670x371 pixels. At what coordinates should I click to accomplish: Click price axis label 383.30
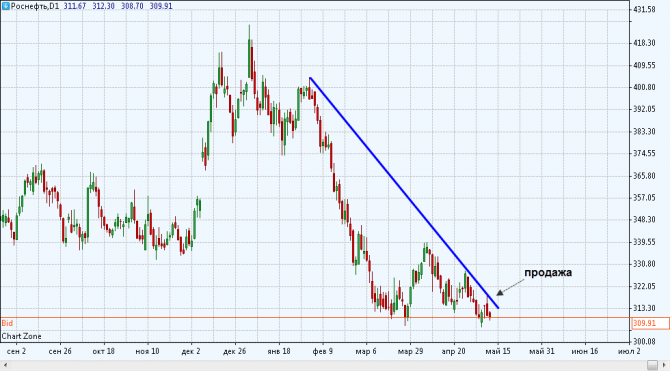point(644,132)
